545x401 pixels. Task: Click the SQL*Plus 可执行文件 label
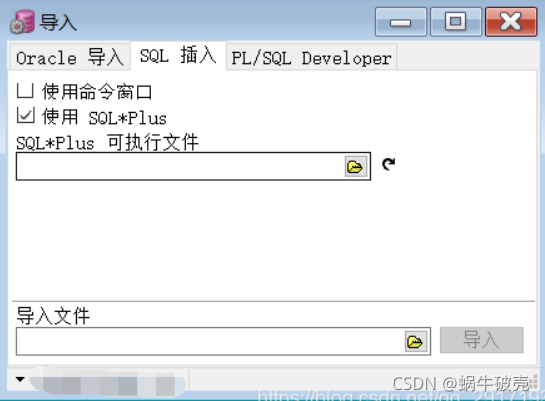point(107,142)
